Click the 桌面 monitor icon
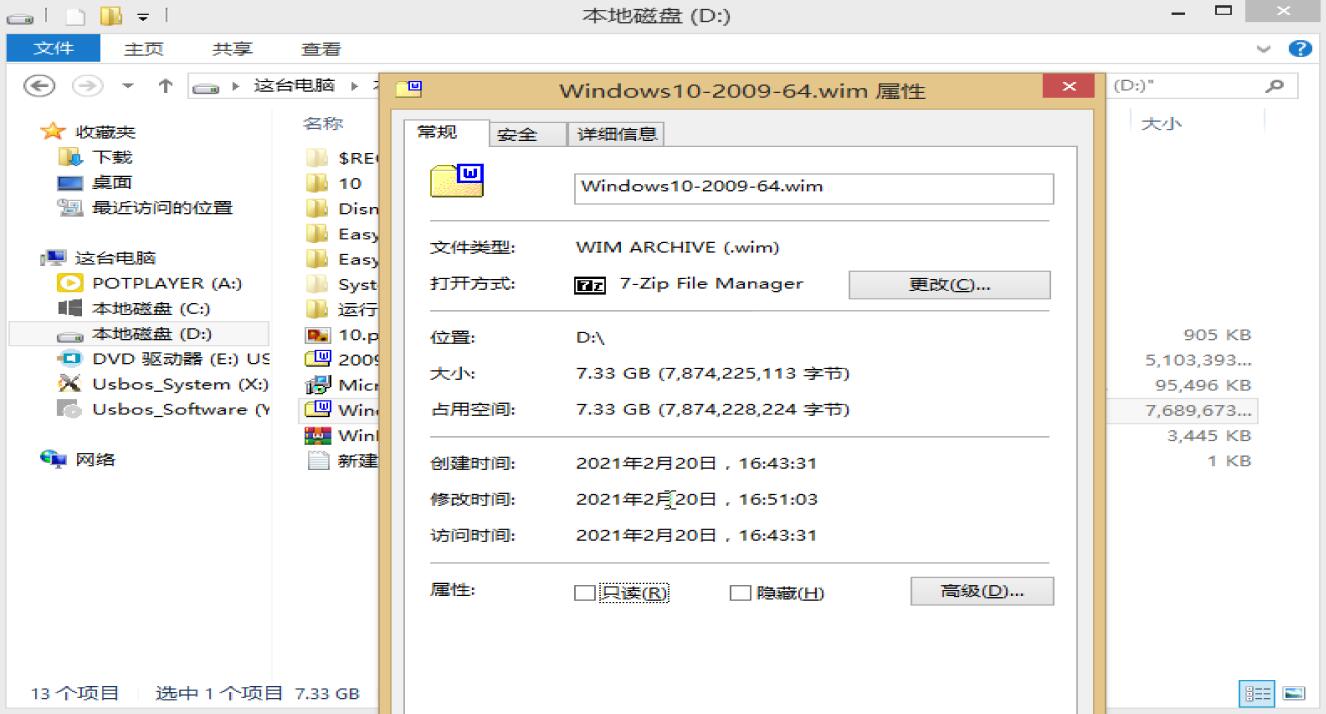The height and width of the screenshot is (714, 1326). tap(69, 183)
